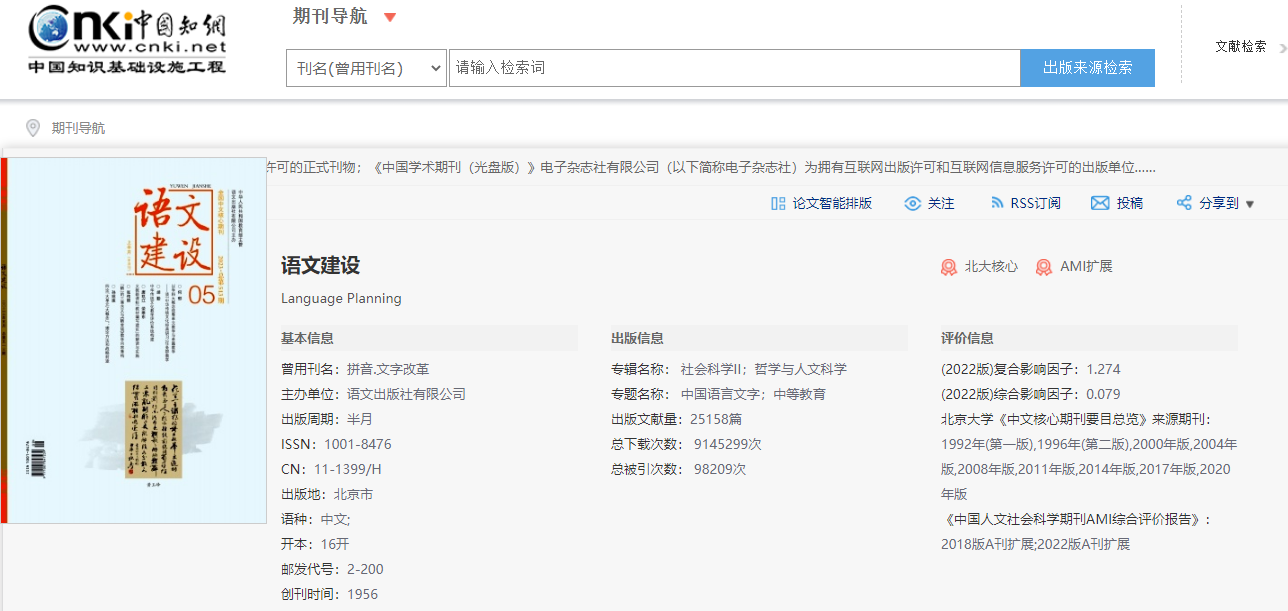The image size is (1288, 611).
Task: Click the 请输入检索词 search input field
Action: coord(734,68)
